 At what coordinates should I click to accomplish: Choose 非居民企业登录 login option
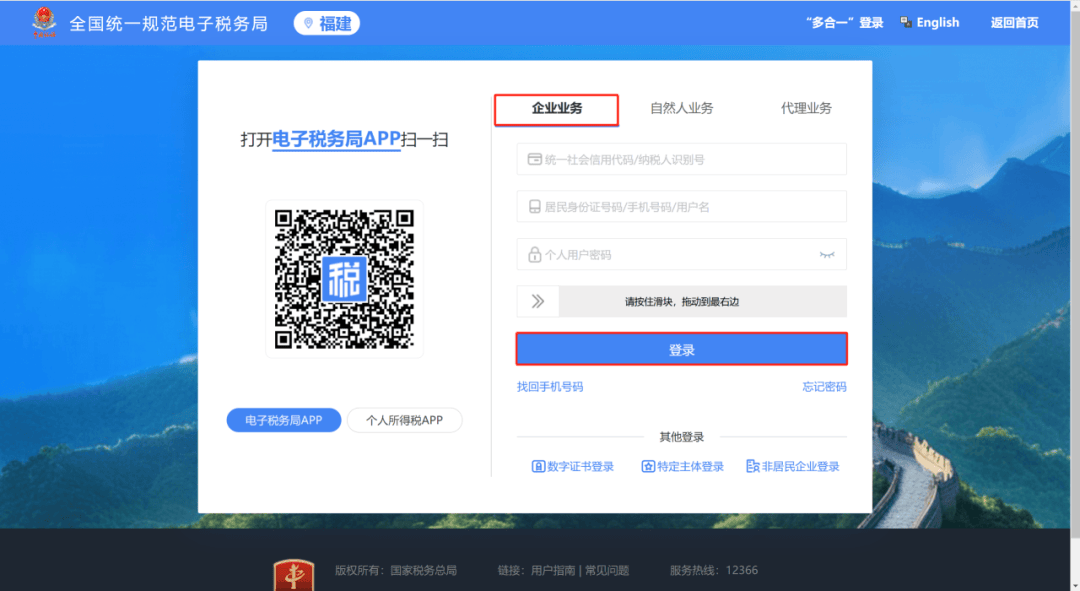(x=793, y=466)
